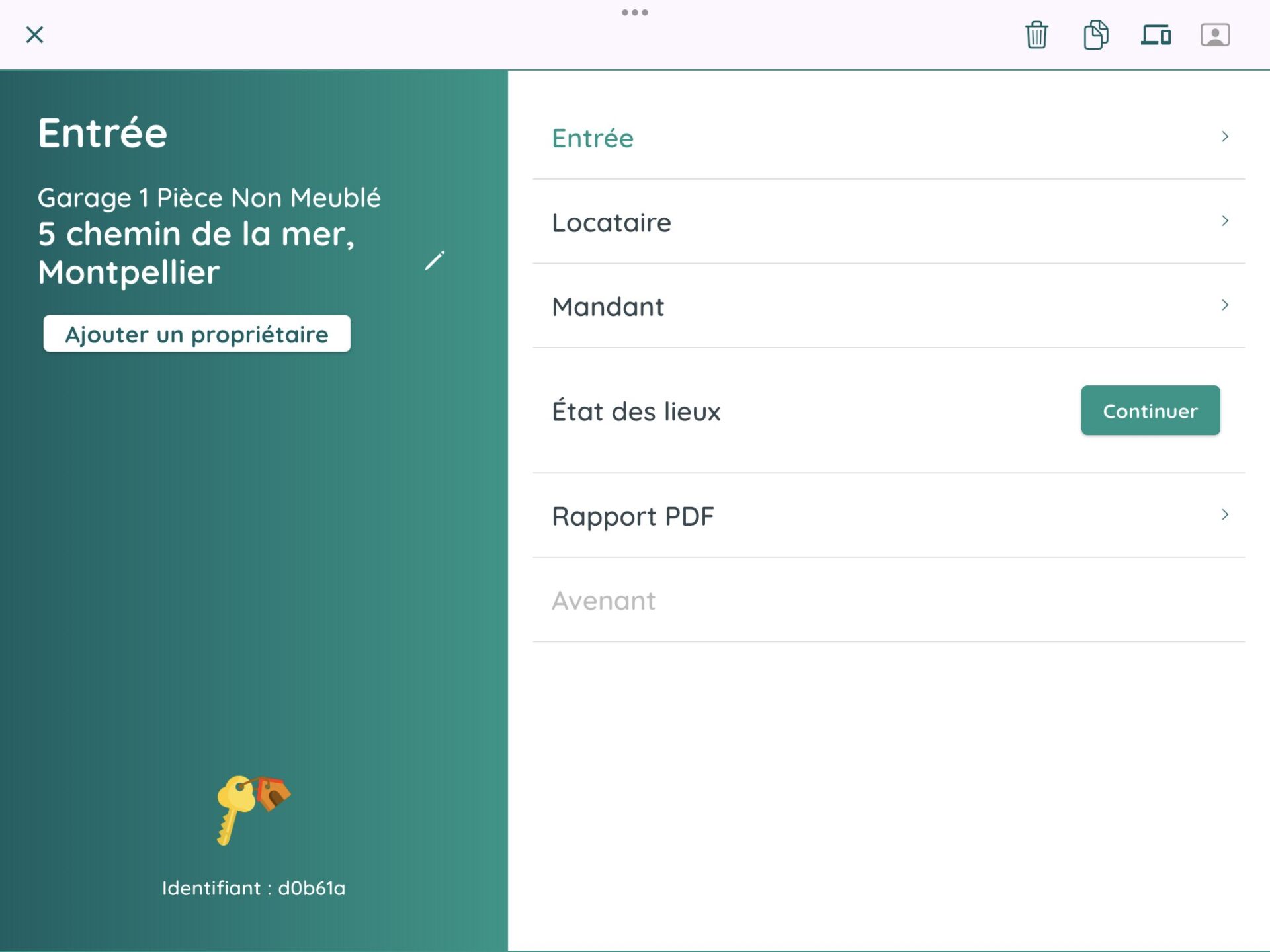
Task: Click the Ajouter un propriétaire button
Action: click(196, 334)
